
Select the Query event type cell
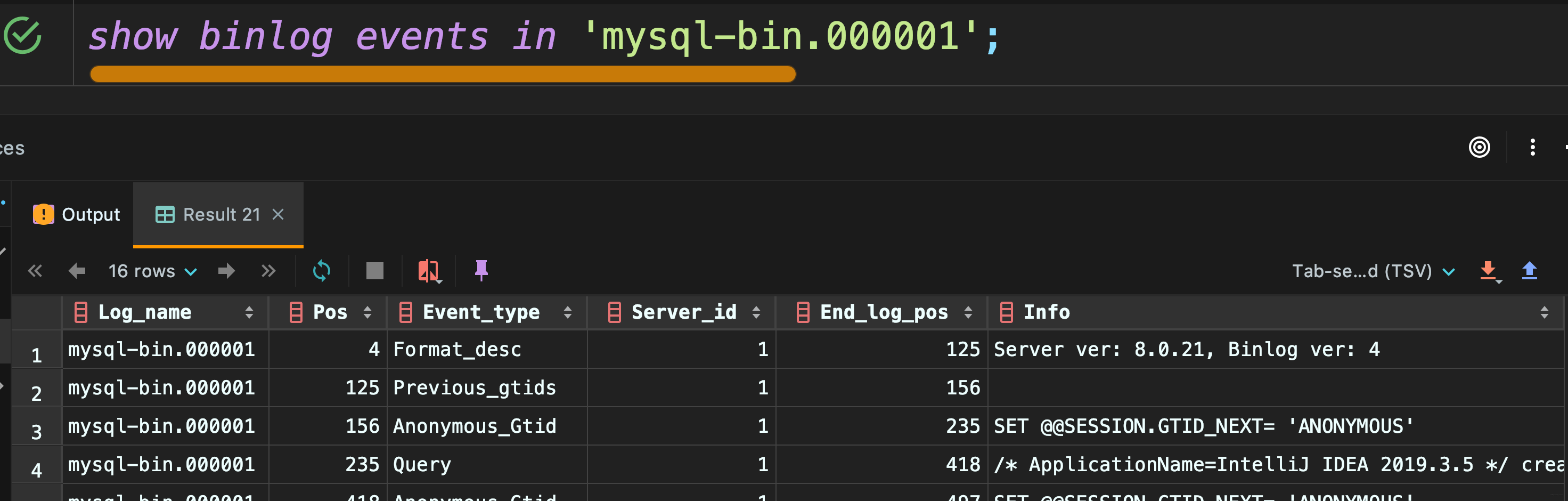(x=487, y=464)
